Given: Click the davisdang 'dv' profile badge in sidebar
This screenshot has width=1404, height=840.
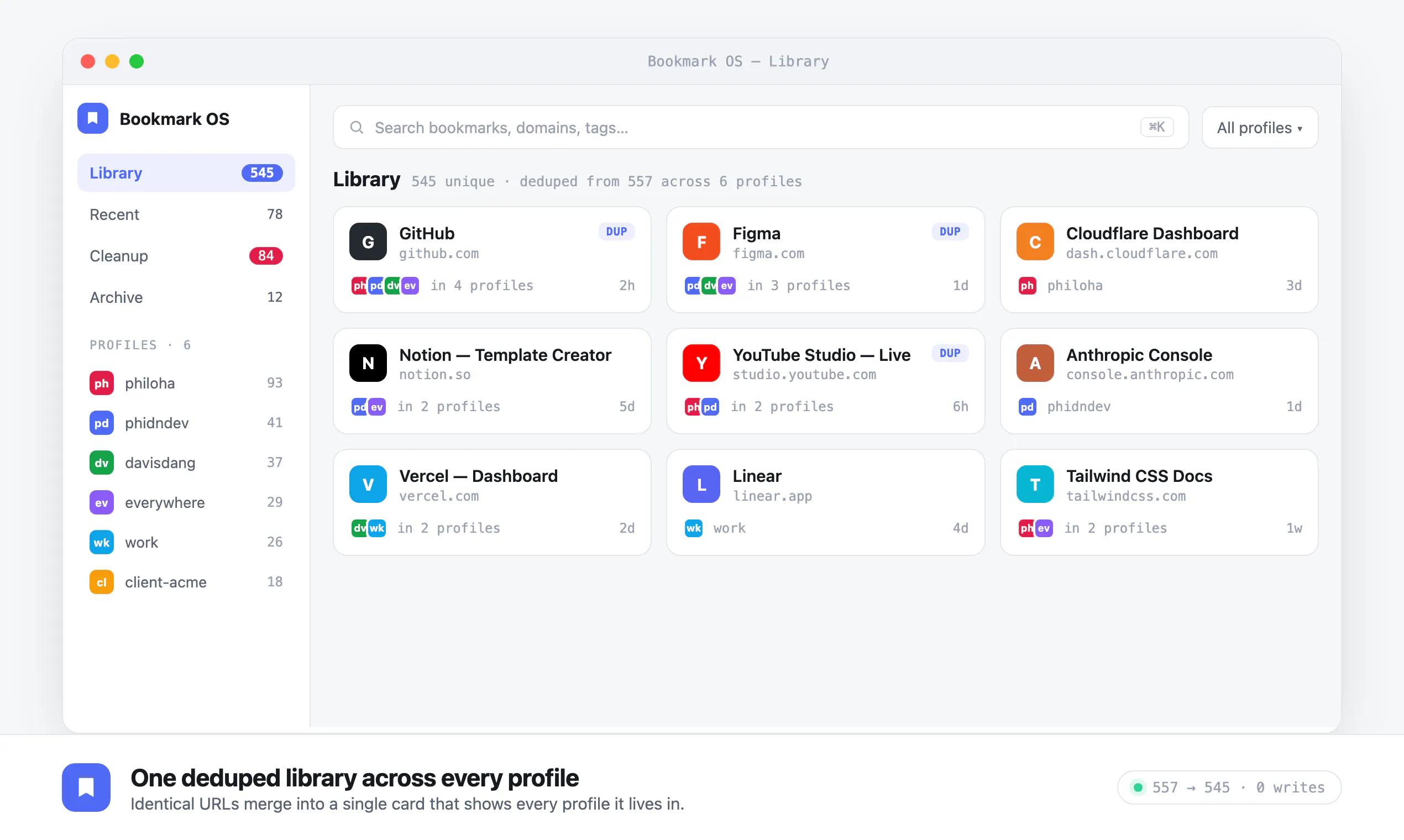Looking at the screenshot, I should click(x=101, y=463).
